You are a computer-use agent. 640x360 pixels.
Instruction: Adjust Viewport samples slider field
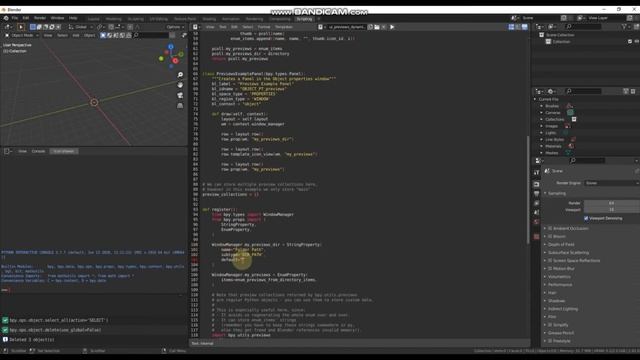611,210
